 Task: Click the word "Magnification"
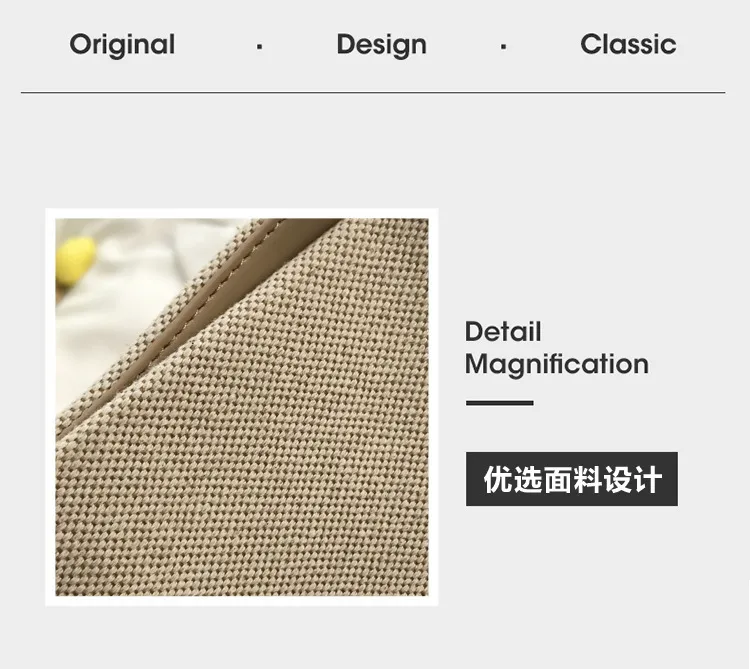pyautogui.click(x=557, y=364)
